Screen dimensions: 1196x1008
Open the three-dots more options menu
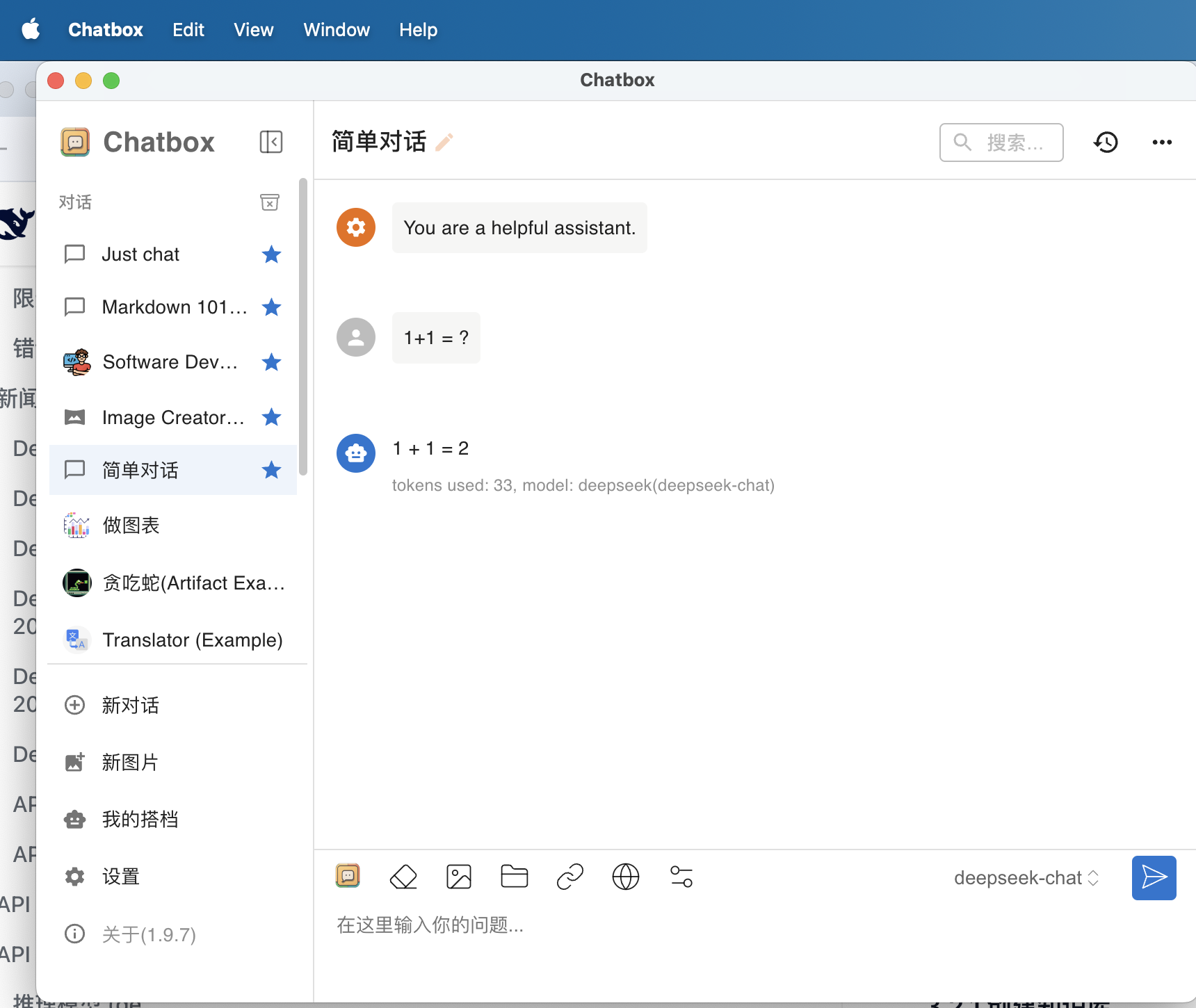tap(1162, 143)
